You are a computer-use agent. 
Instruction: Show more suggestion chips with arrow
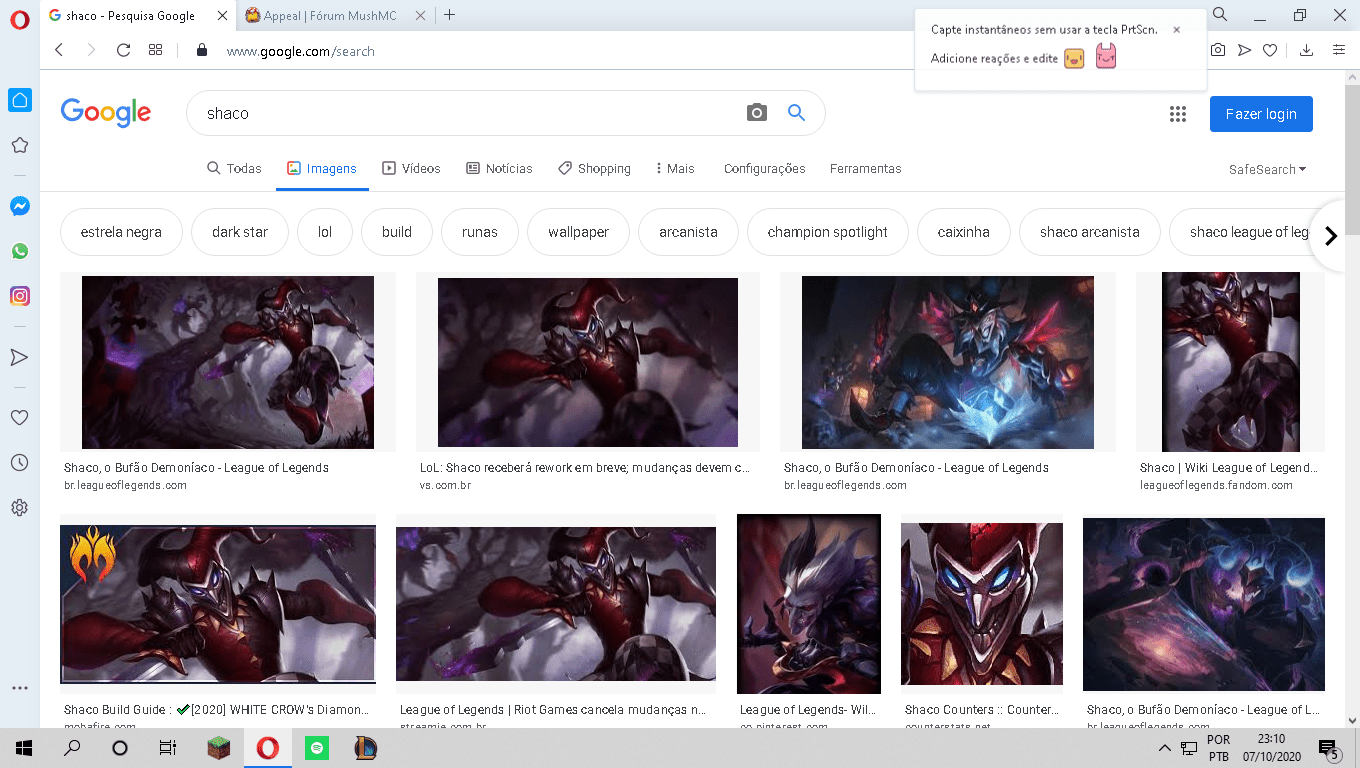(1330, 236)
